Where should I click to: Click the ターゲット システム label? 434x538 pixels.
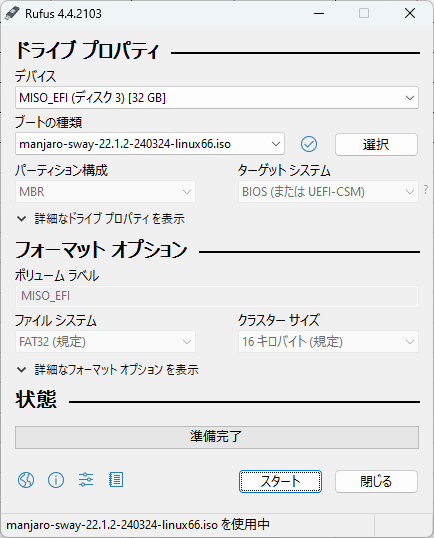[x=284, y=170]
